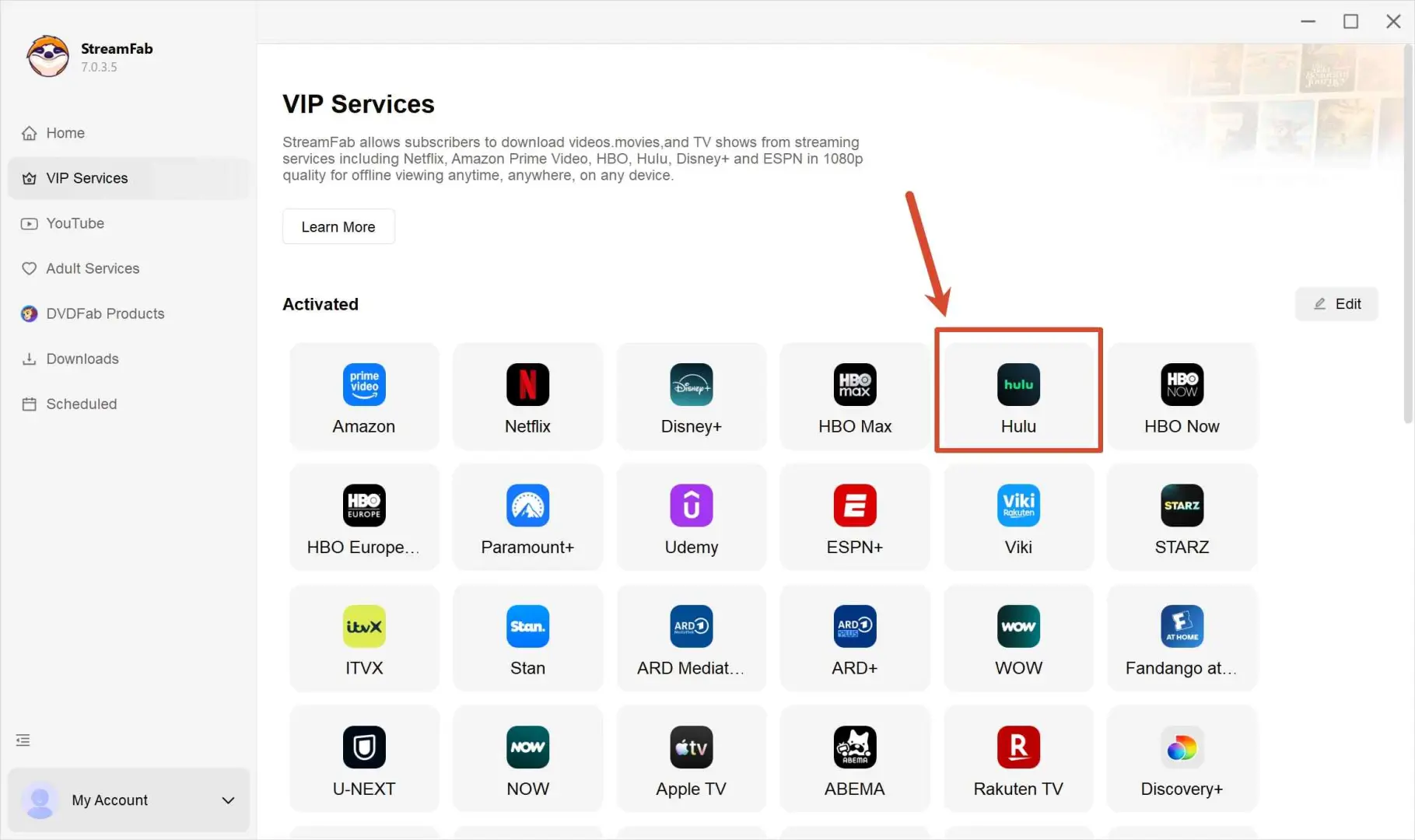Maximize the StreamFab window
Screen dimensions: 1415x840
pos(1351,21)
